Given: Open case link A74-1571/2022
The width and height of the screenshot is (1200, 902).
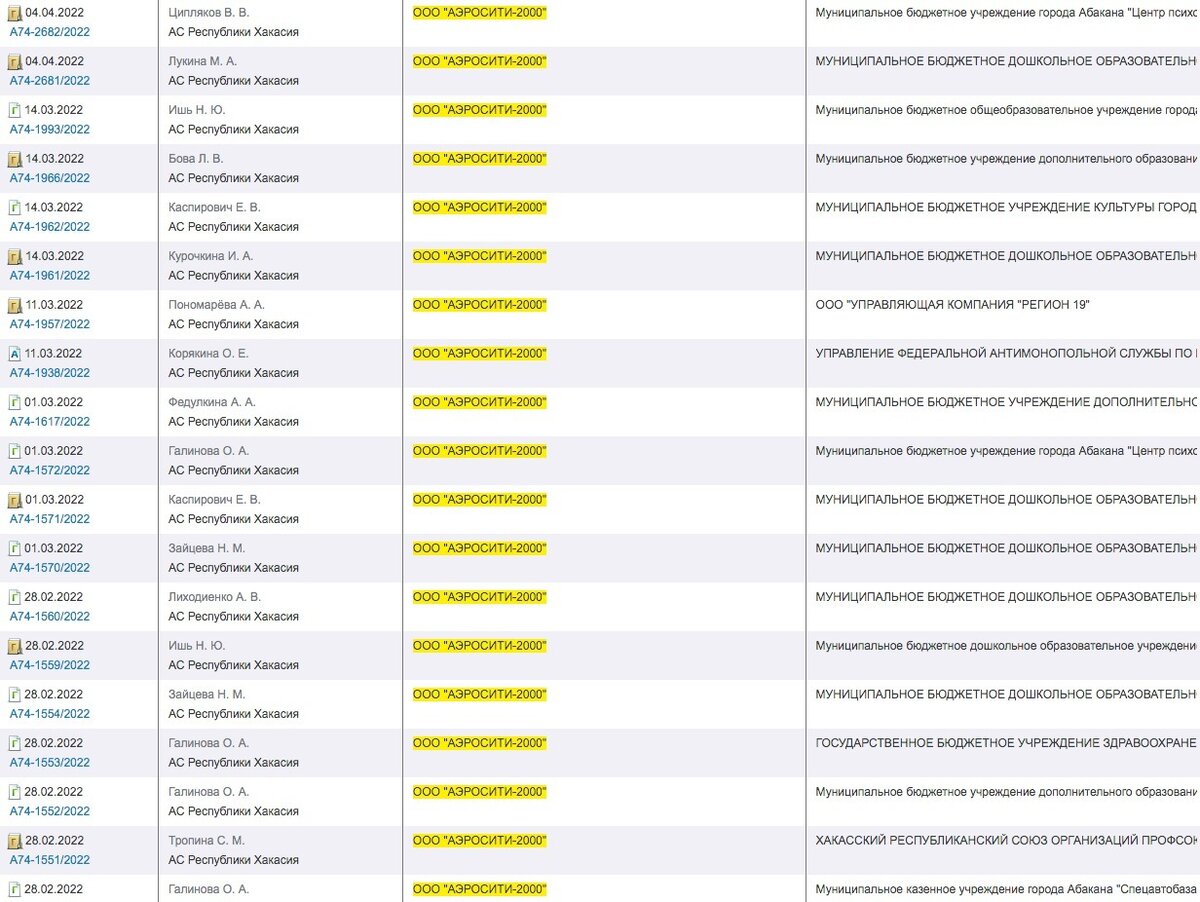Looking at the screenshot, I should coord(50,520).
